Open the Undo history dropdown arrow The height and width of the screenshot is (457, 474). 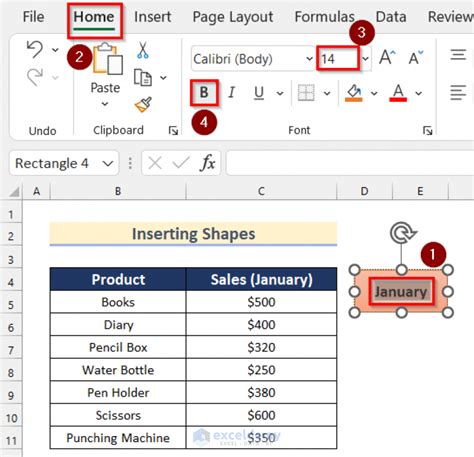click(x=55, y=50)
